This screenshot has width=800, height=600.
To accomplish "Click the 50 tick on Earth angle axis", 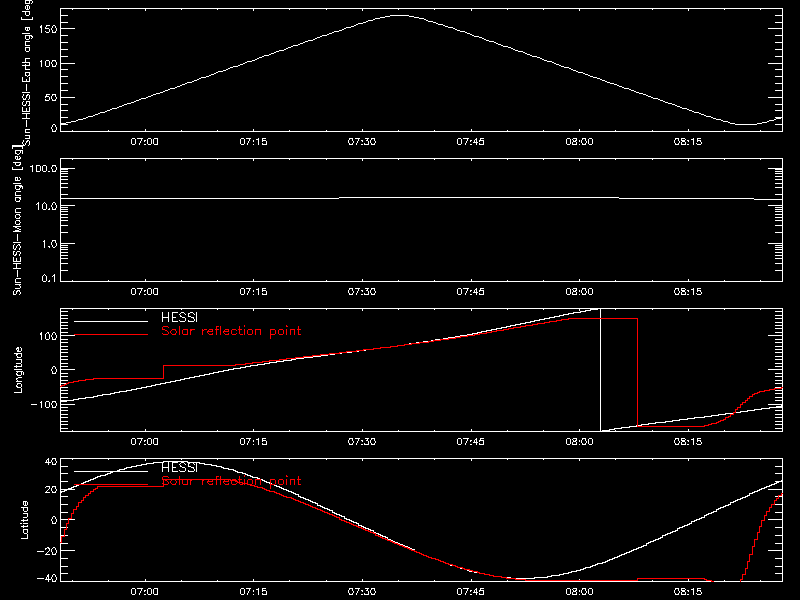I will click(51, 97).
